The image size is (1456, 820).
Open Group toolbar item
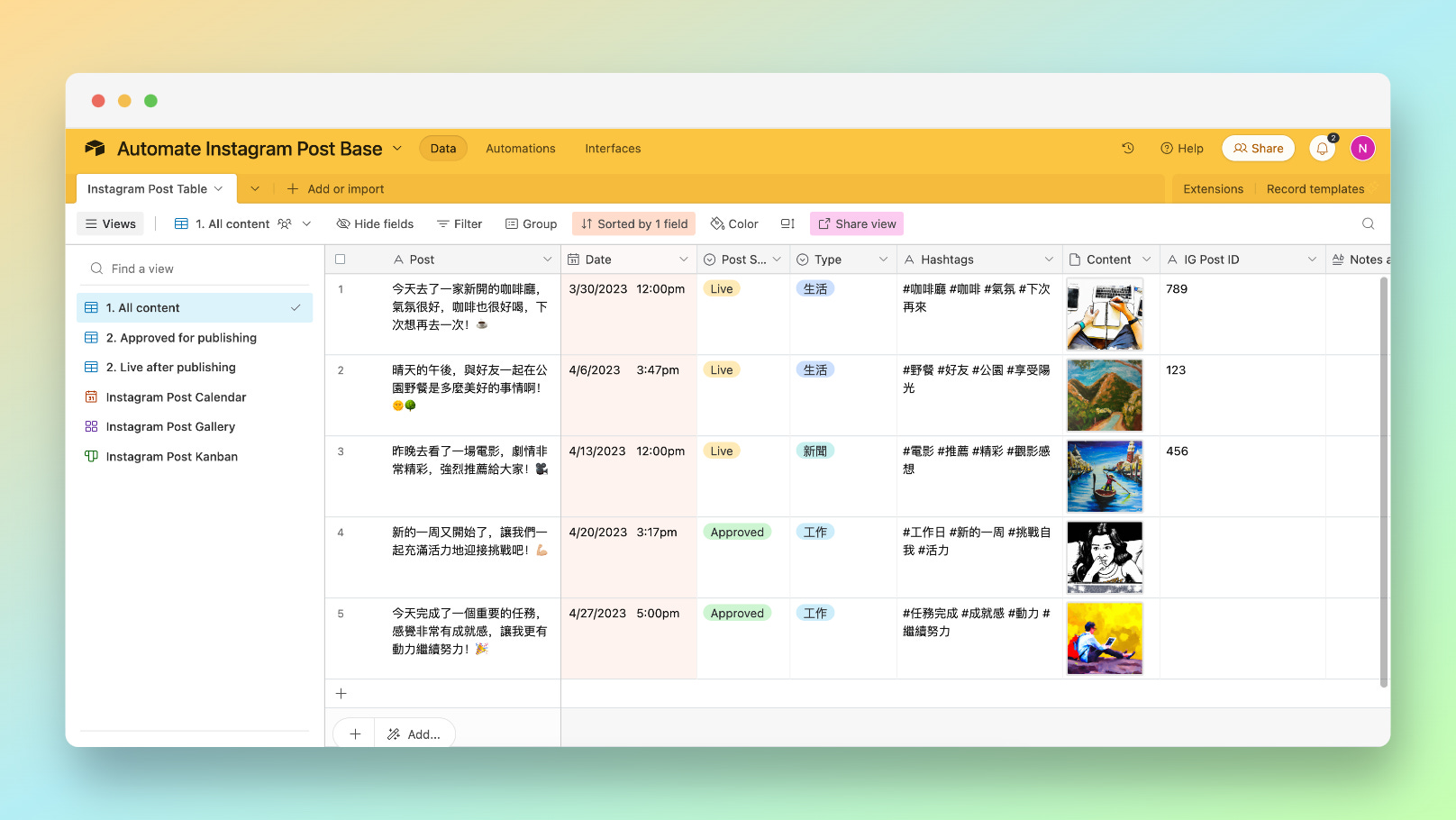pyautogui.click(x=531, y=223)
